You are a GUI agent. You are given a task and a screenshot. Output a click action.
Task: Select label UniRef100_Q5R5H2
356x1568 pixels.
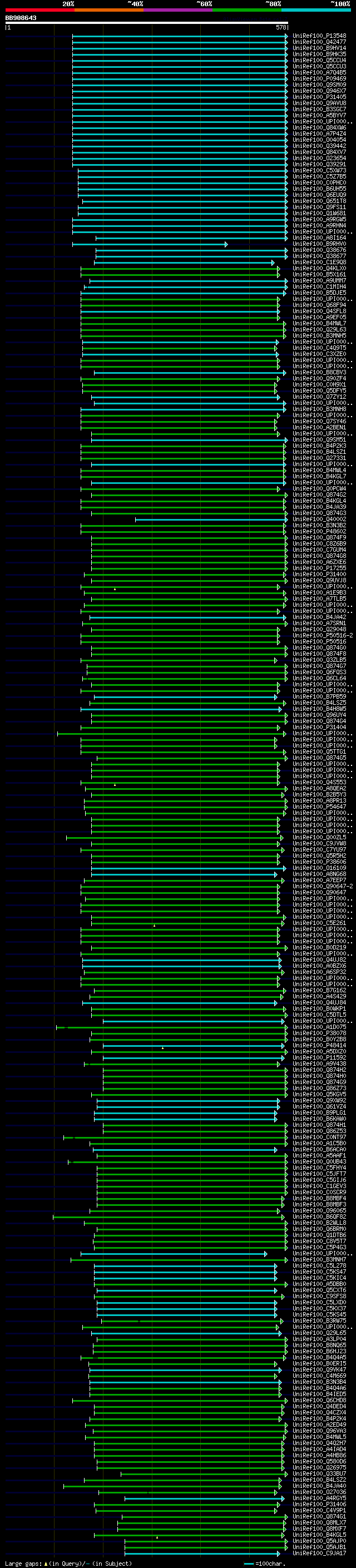pos(319,856)
